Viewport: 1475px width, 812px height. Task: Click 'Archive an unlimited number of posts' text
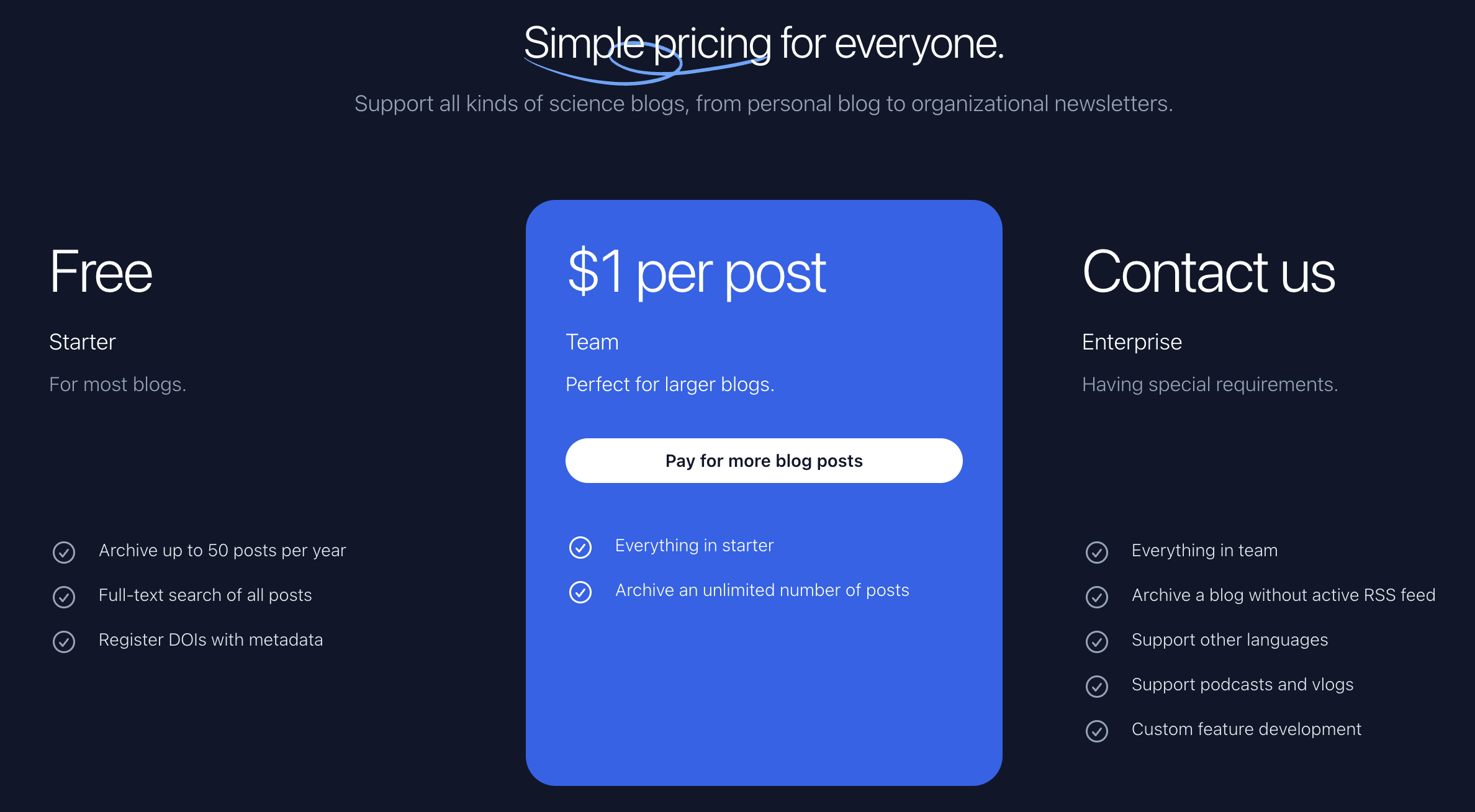pyautogui.click(x=762, y=590)
